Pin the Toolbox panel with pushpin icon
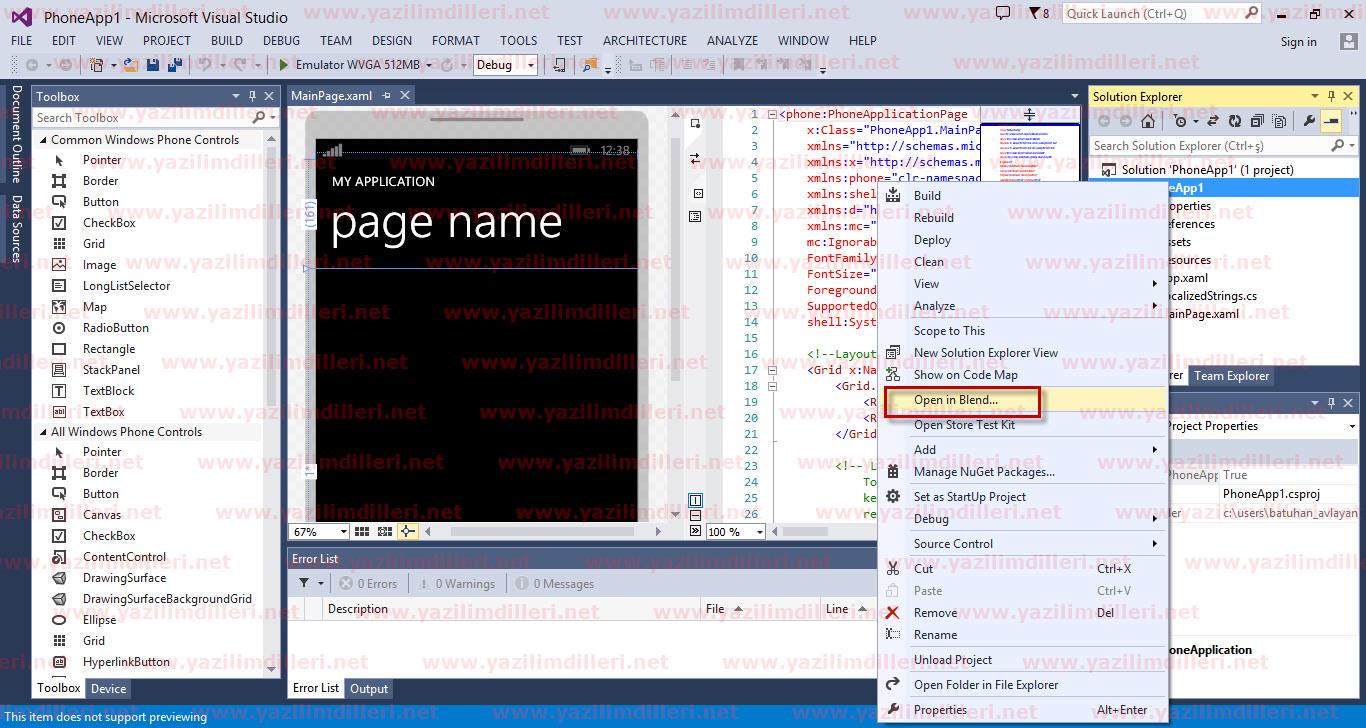 point(251,96)
